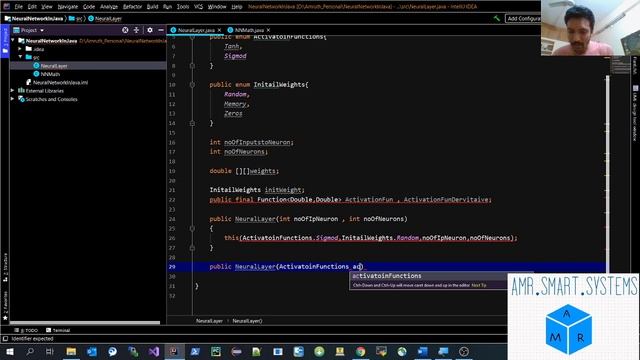640x360 pixels.
Task: Hide the Project tool window
Action: coord(161,30)
